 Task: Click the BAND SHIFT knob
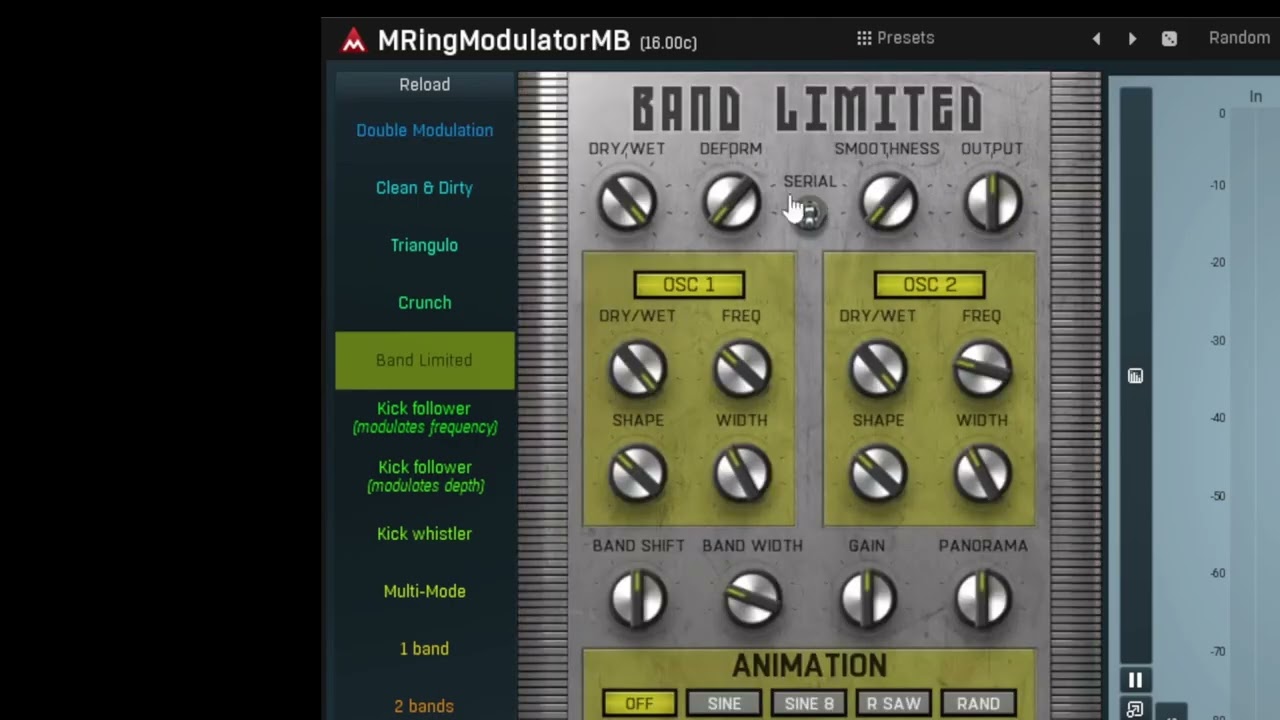pos(638,598)
